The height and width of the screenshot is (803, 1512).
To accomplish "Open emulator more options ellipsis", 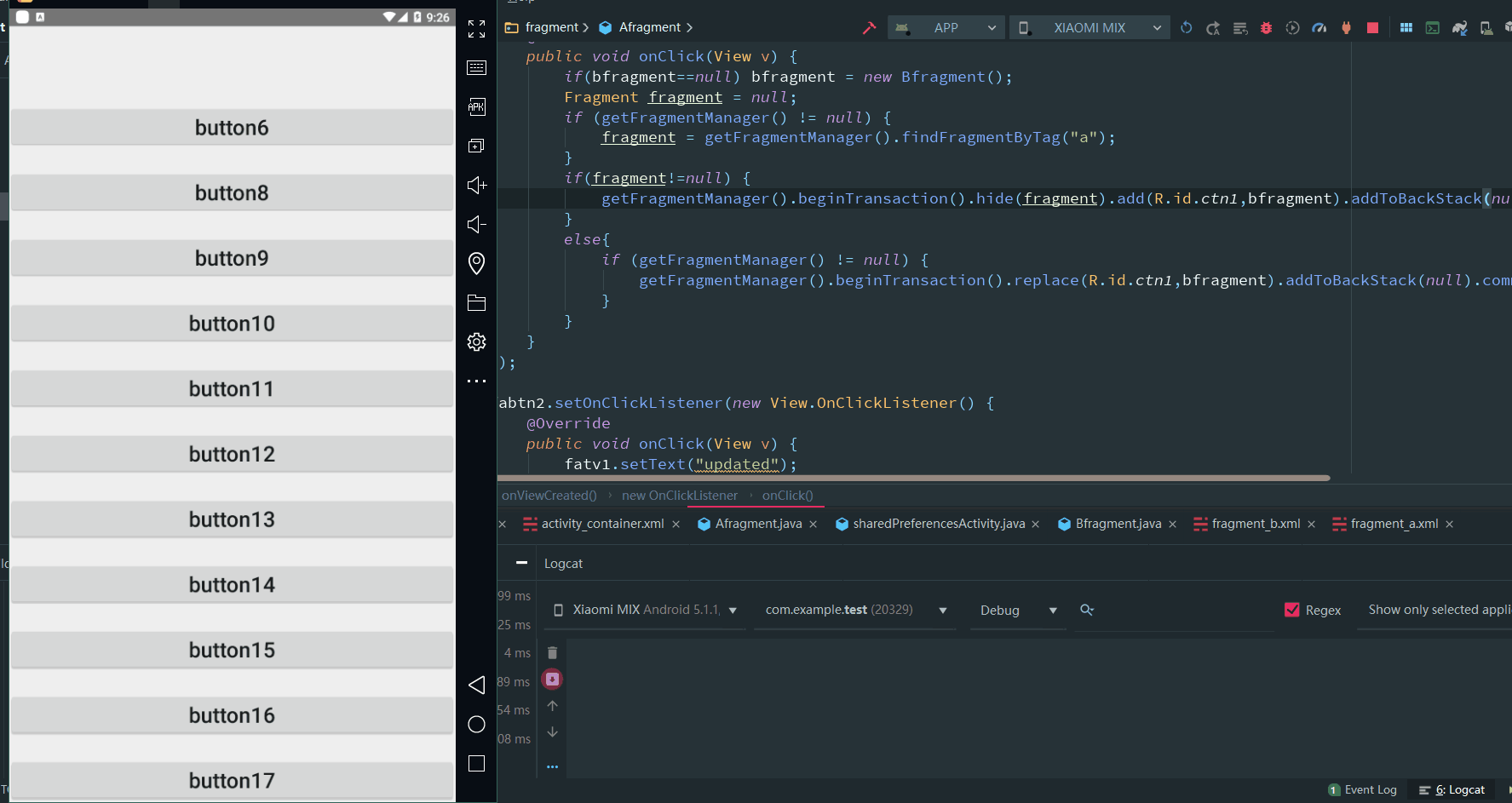I will click(x=476, y=381).
